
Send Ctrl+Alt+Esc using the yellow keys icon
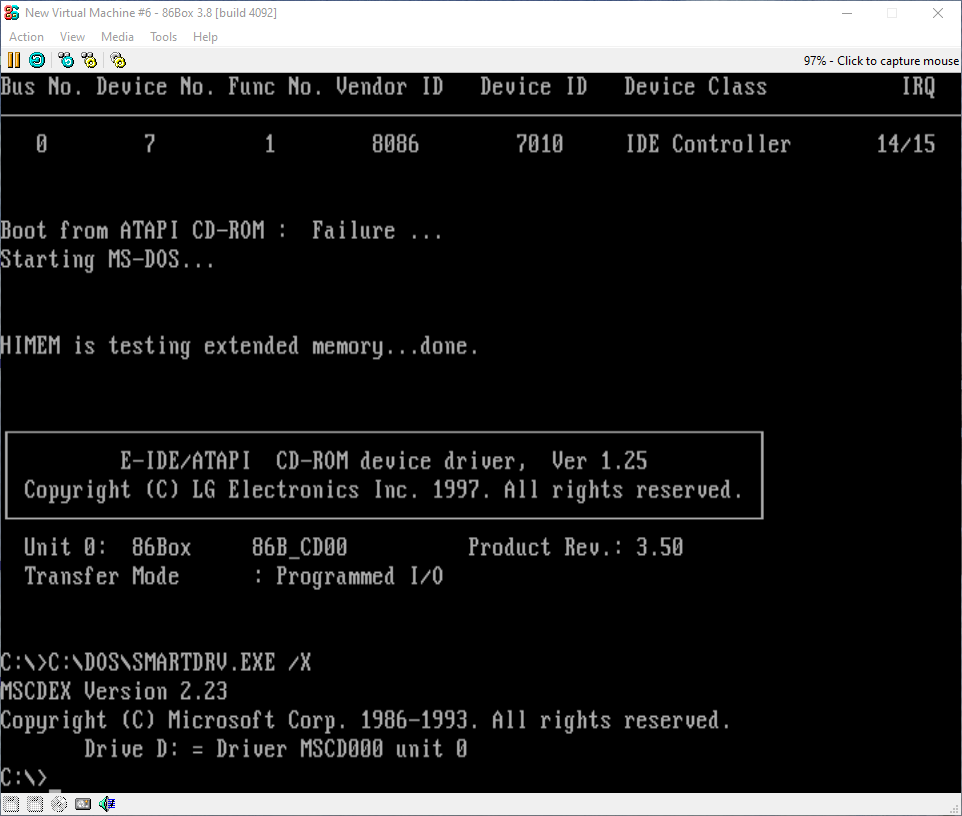click(x=90, y=60)
